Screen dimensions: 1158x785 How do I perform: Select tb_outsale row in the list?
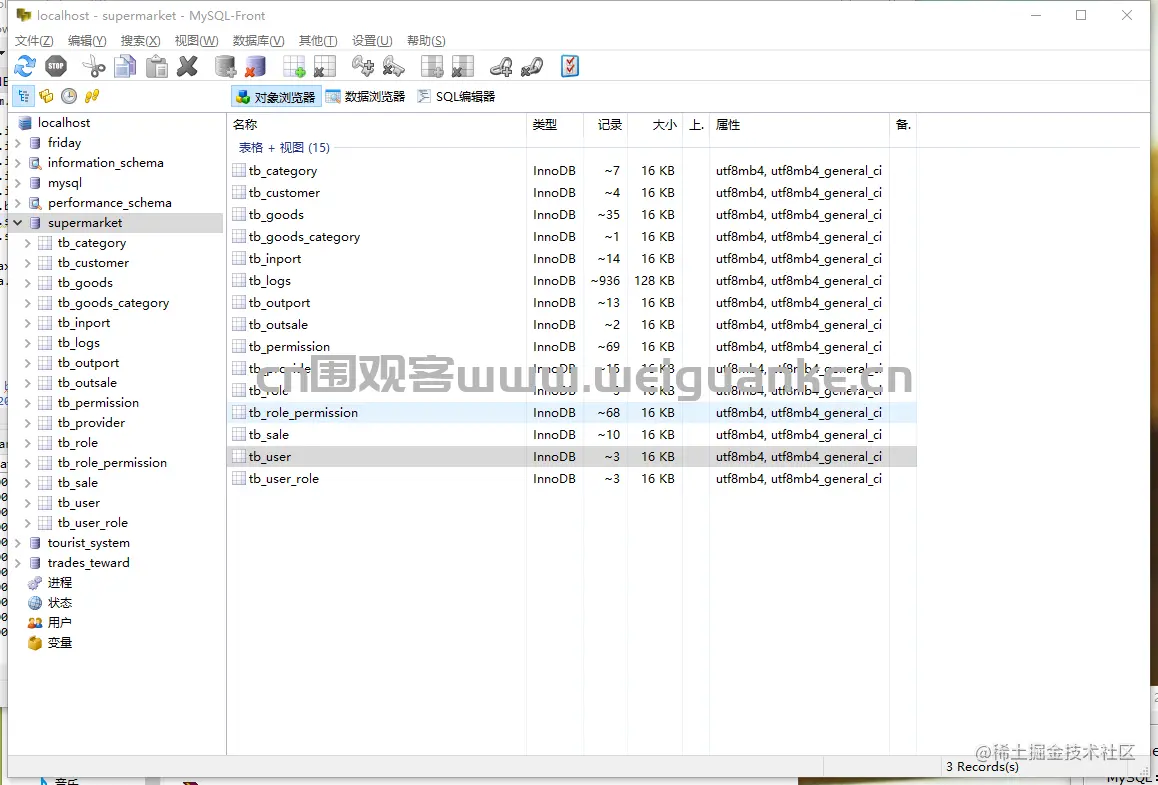coord(572,324)
